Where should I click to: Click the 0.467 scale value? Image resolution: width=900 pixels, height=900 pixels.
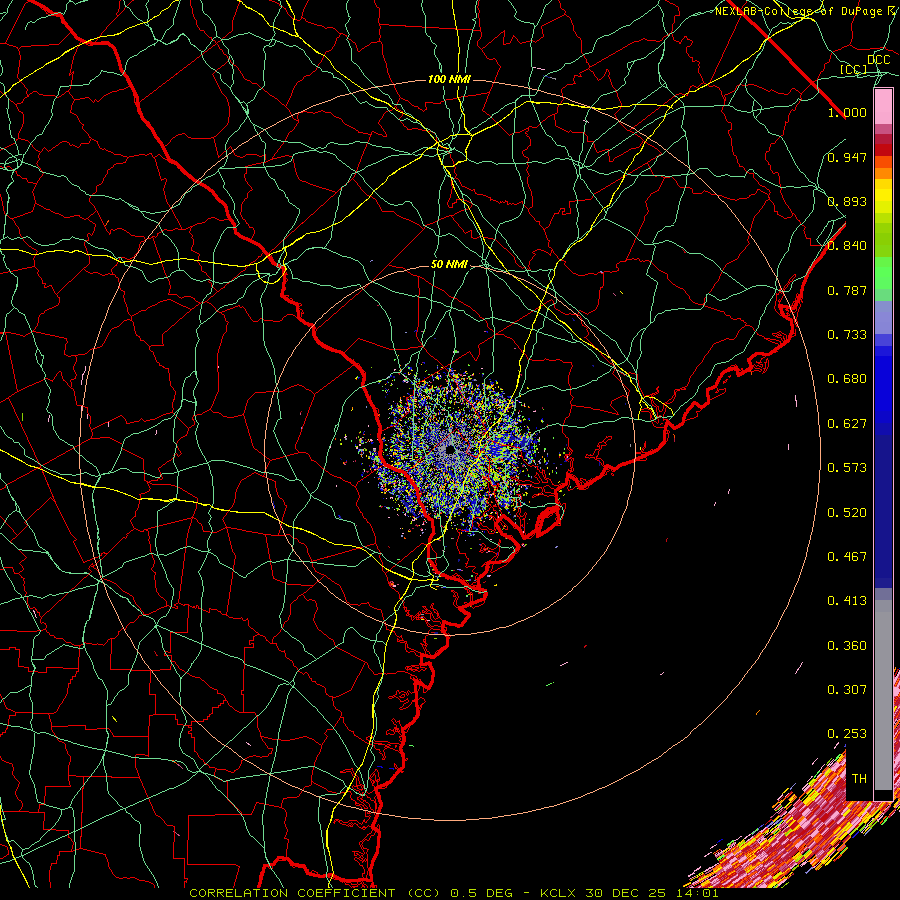847,557
